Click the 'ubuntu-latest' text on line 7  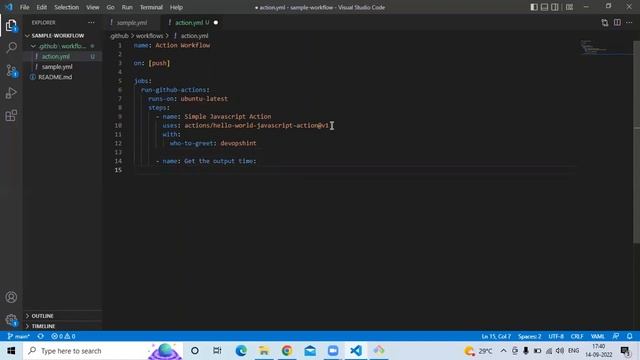[x=204, y=99]
